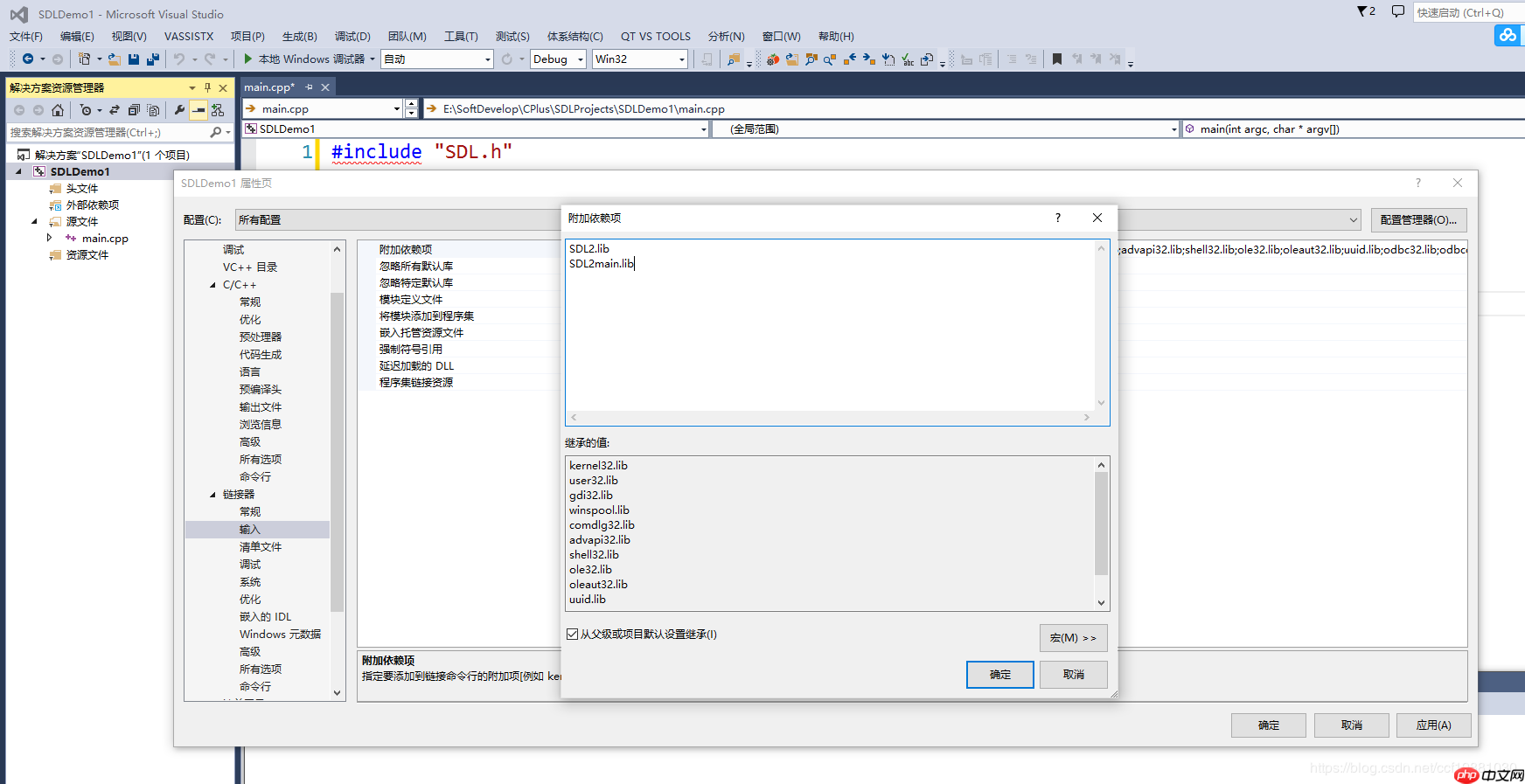Viewport: 1525px width, 784px height.
Task: Open the QT VS TOOLS menu
Action: click(656, 37)
